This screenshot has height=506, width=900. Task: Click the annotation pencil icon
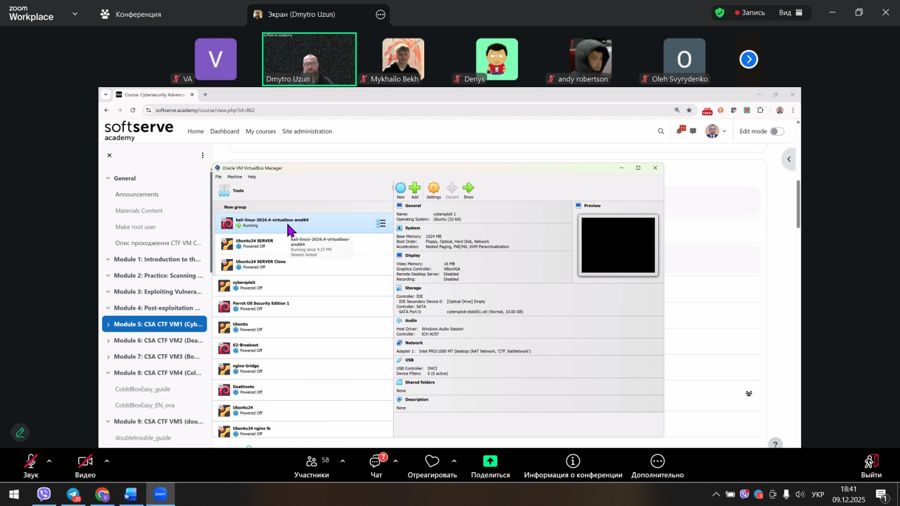[20, 433]
